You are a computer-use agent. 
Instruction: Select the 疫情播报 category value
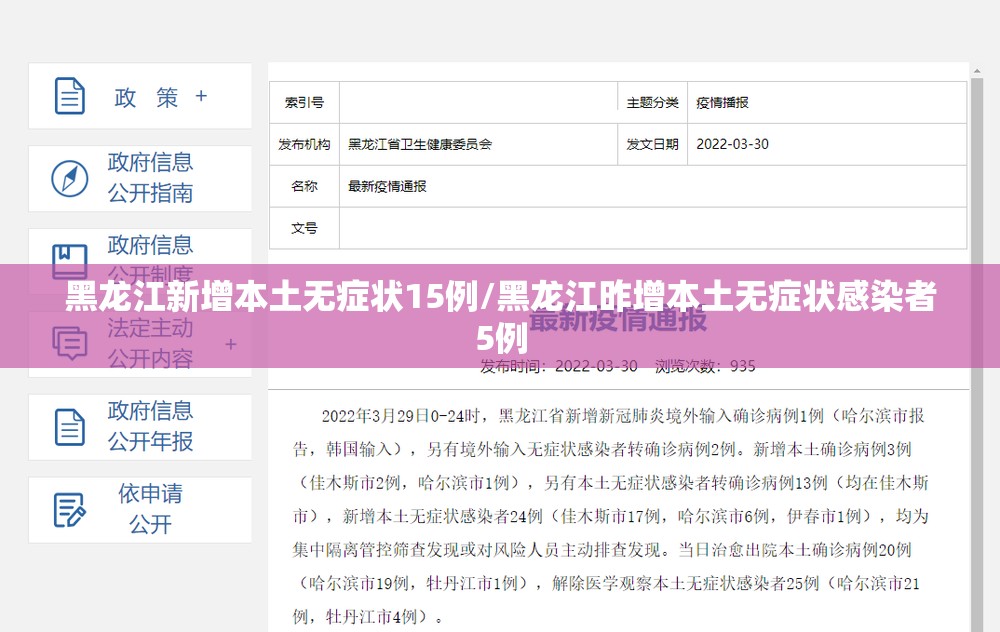point(723,102)
